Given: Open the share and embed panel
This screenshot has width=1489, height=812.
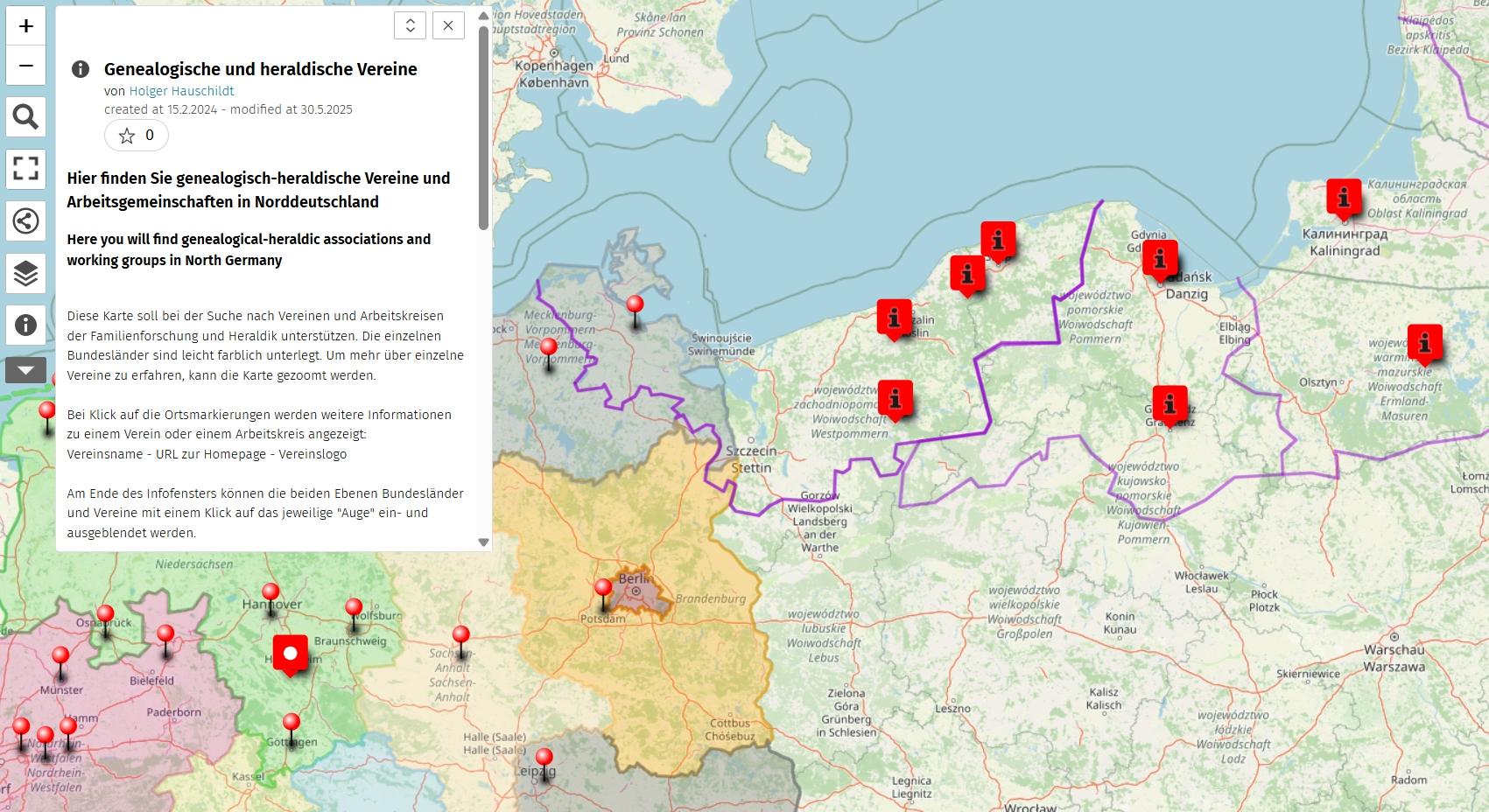Looking at the screenshot, I should point(26,220).
